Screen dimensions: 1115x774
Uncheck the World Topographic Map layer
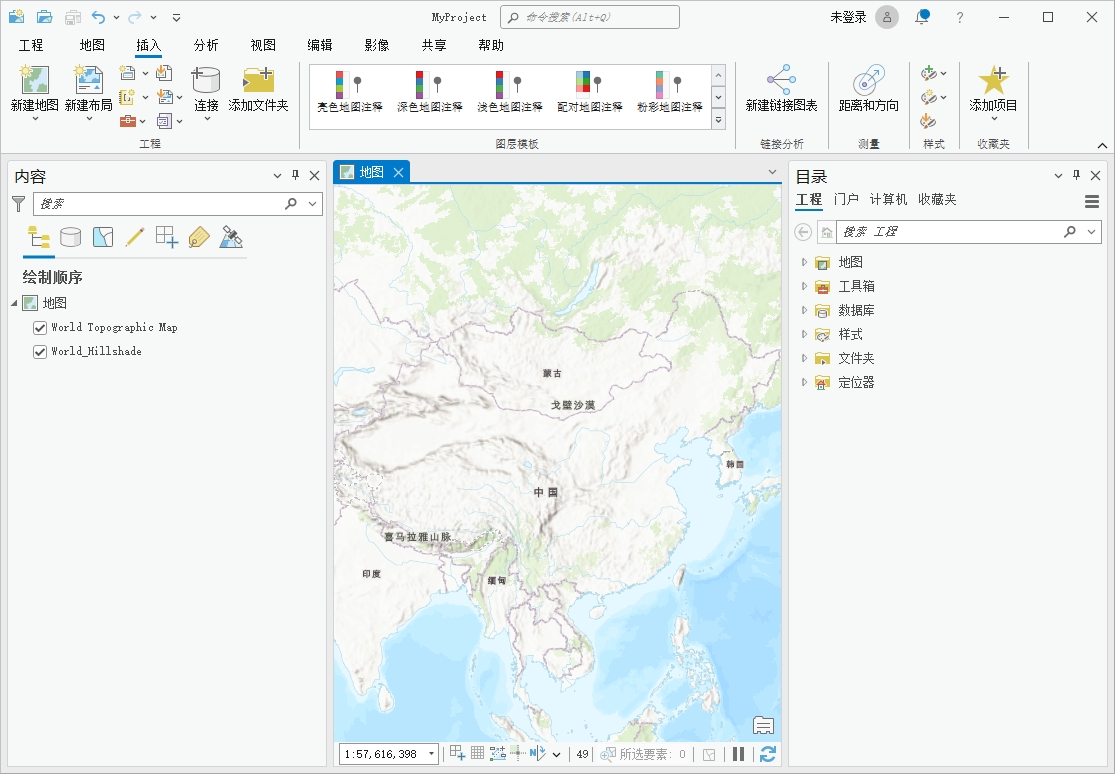40,328
